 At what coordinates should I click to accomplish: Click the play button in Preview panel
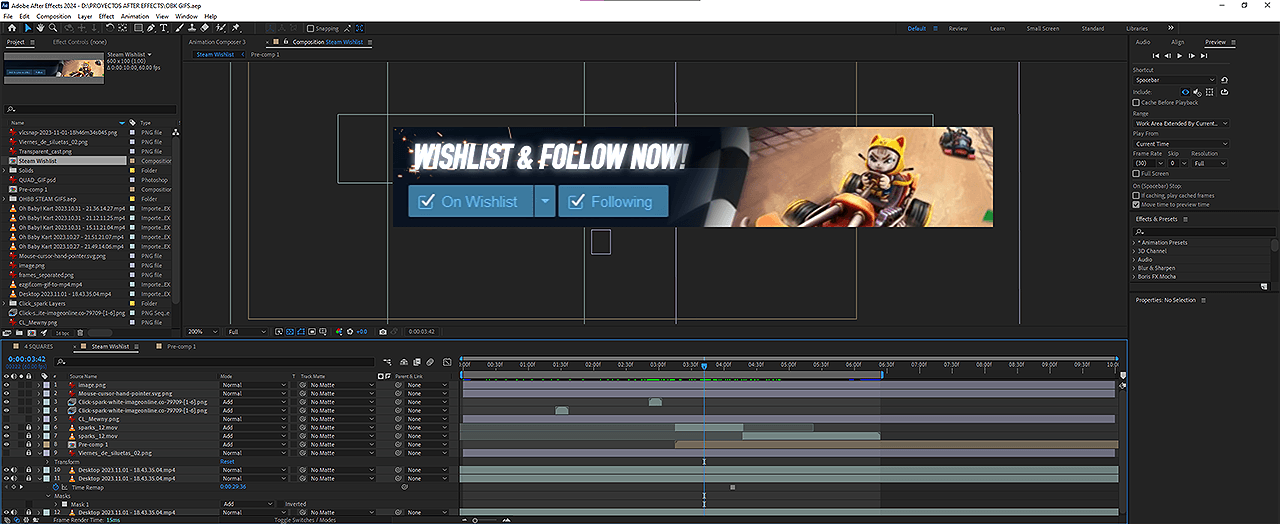pos(1179,56)
